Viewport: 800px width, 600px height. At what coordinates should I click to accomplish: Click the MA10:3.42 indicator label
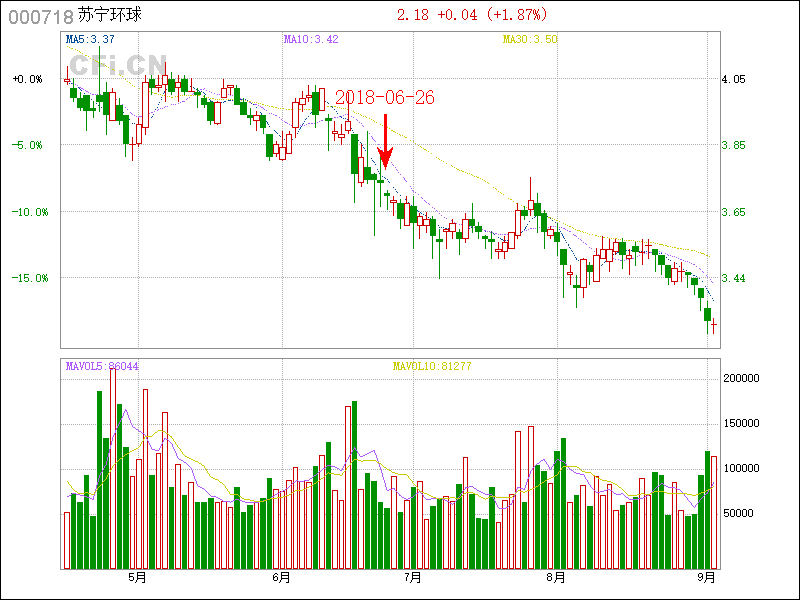[311, 39]
